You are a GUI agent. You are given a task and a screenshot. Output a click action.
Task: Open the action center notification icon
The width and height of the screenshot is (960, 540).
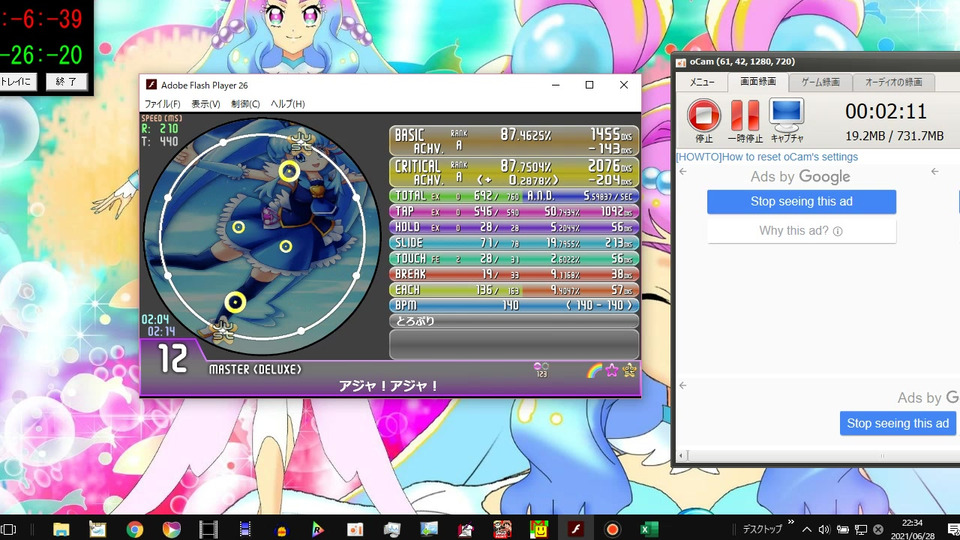tap(953, 530)
